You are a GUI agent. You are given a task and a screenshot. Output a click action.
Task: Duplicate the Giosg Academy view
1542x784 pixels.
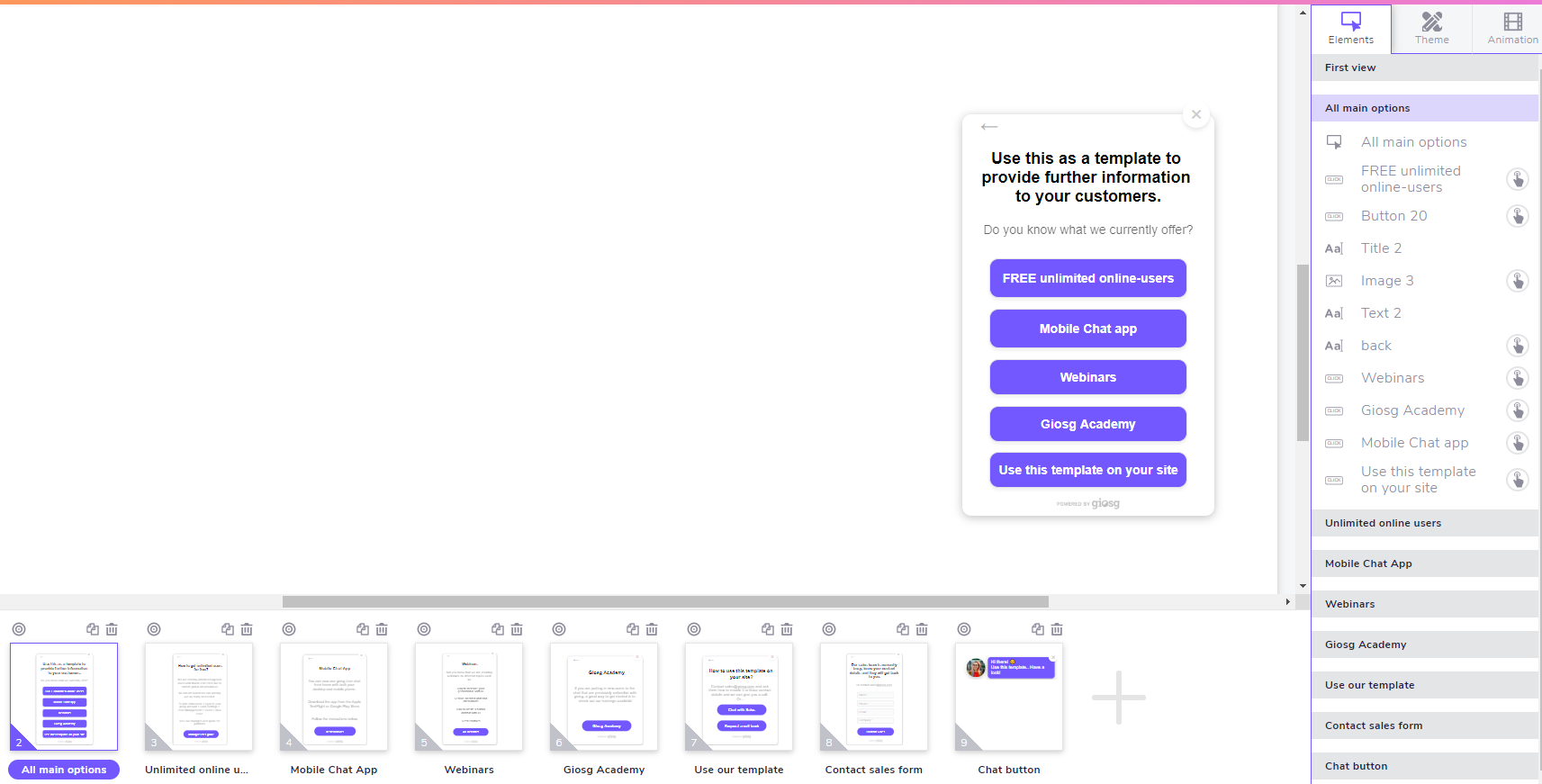tap(633, 629)
